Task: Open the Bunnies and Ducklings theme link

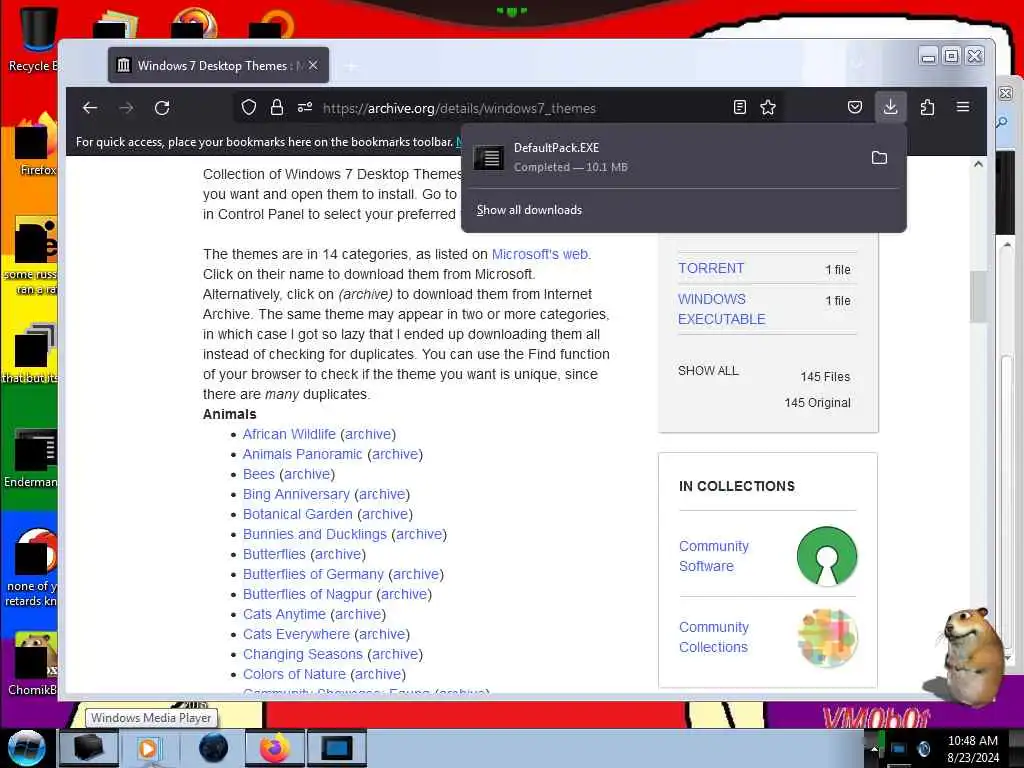Action: (x=315, y=534)
